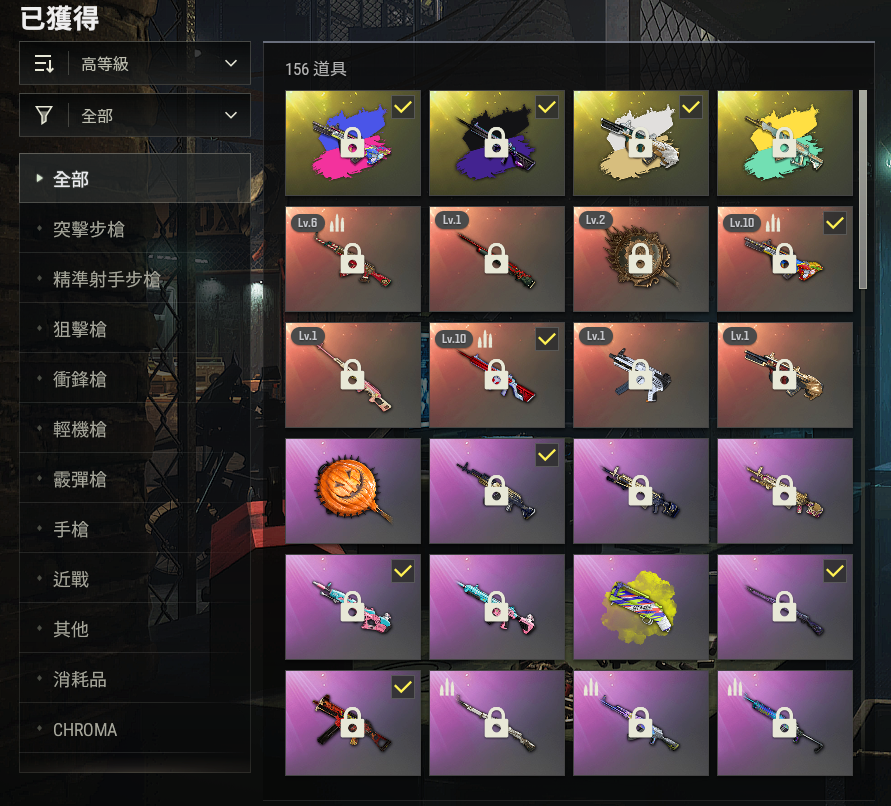This screenshot has height=806, width=891.
Task: Select the orange pumpkin pan skin
Action: [353, 491]
